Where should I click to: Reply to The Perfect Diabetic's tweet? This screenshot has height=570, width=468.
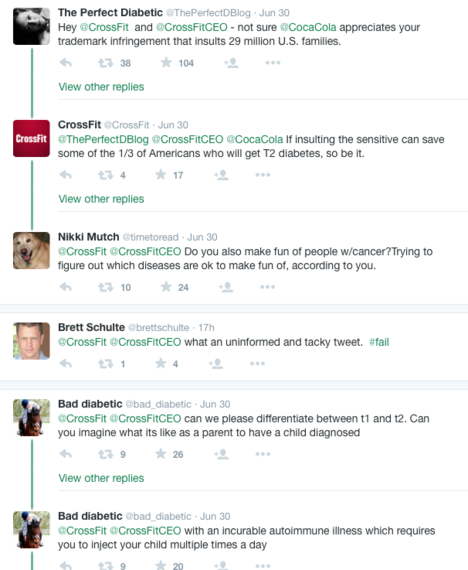tap(66, 63)
